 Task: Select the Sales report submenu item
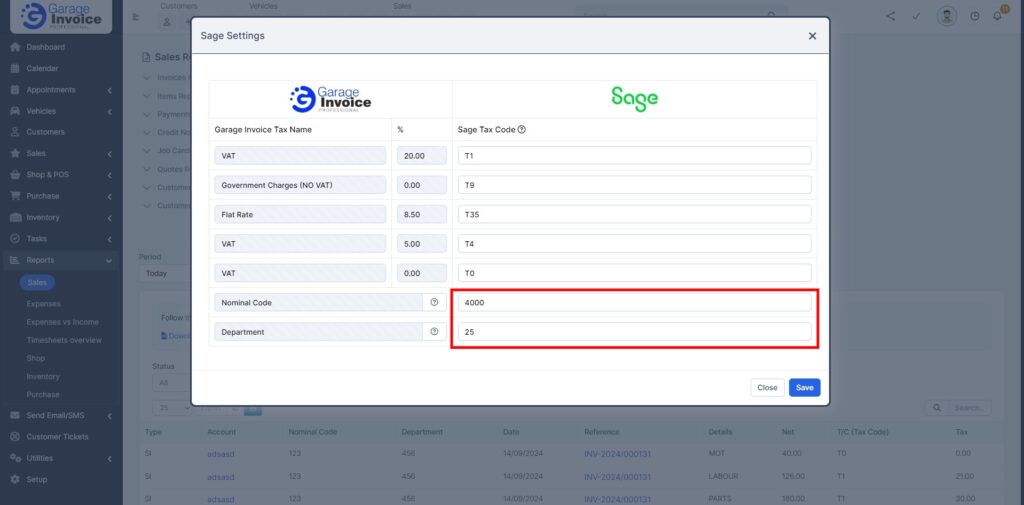pos(37,282)
